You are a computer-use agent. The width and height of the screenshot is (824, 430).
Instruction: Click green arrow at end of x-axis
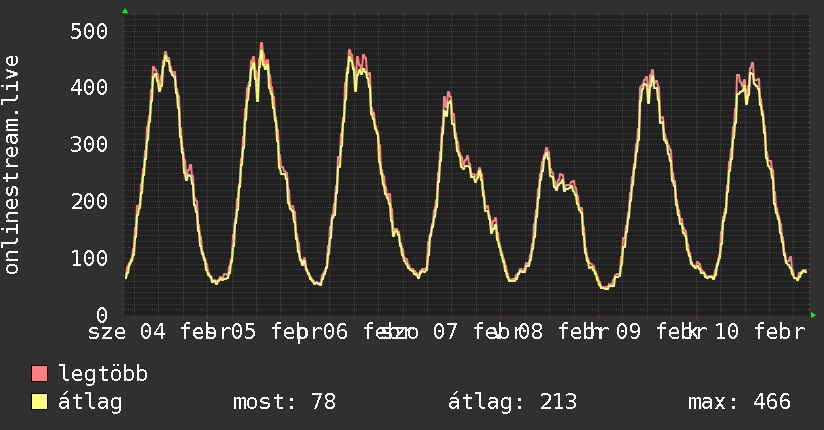pos(813,315)
